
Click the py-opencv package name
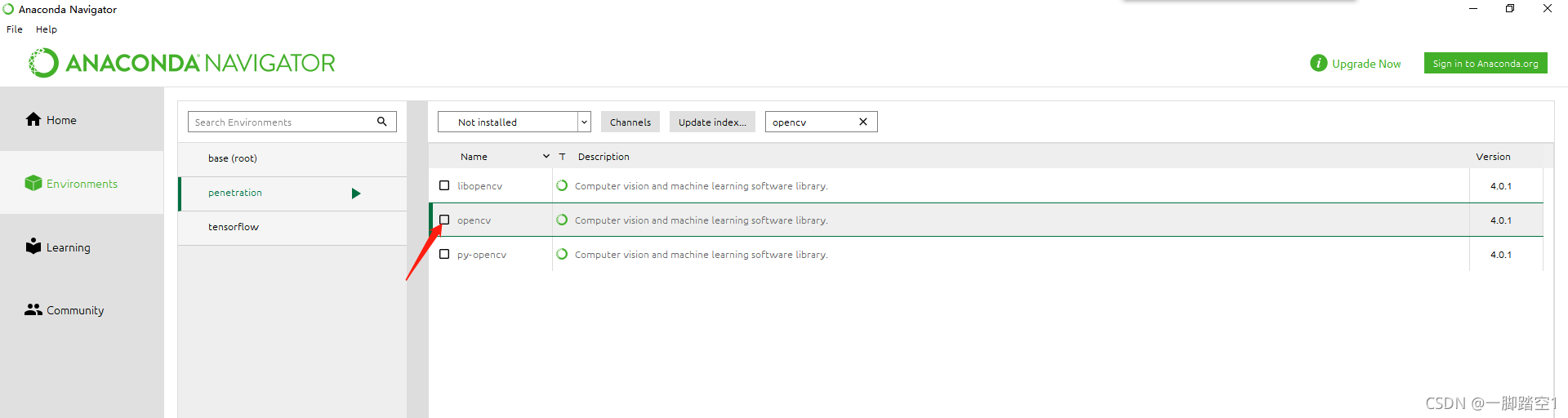[x=482, y=255]
